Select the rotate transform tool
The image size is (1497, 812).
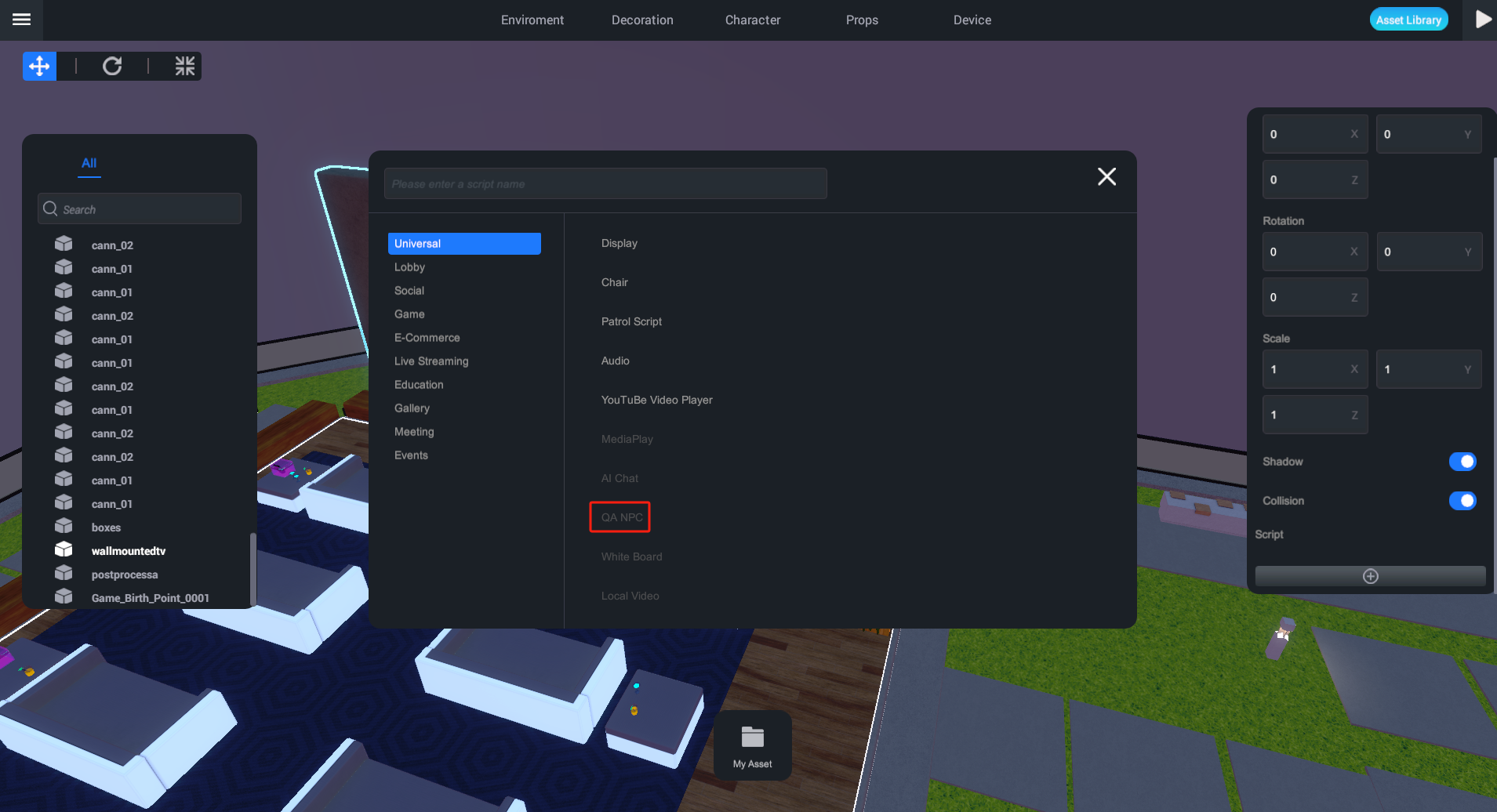pyautogui.click(x=112, y=67)
